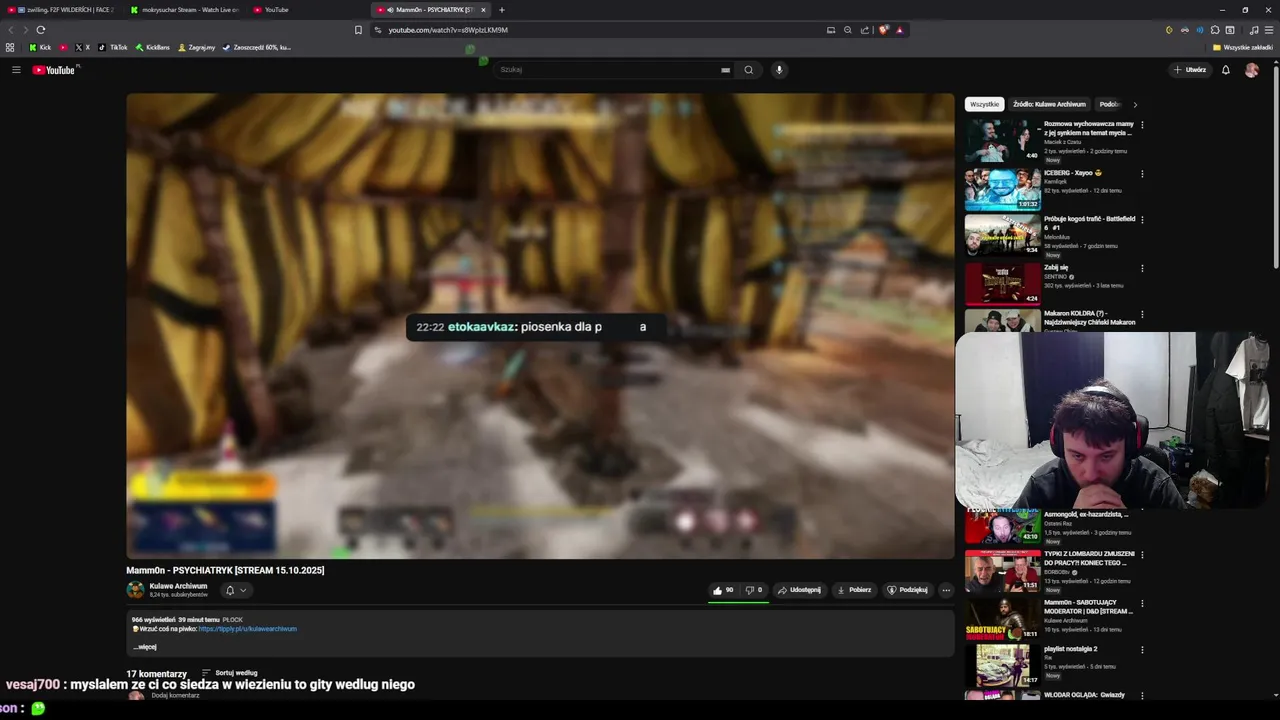This screenshot has height=720, width=1280.
Task: Click the zoom magnifier icon in the address bar
Action: [x=848, y=30]
